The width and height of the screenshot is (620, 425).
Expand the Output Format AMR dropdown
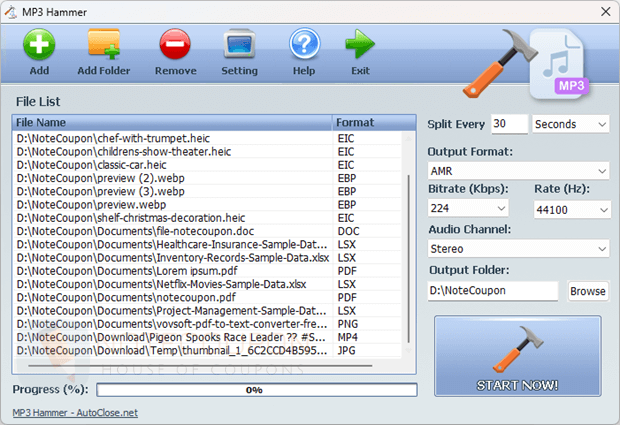click(x=518, y=171)
